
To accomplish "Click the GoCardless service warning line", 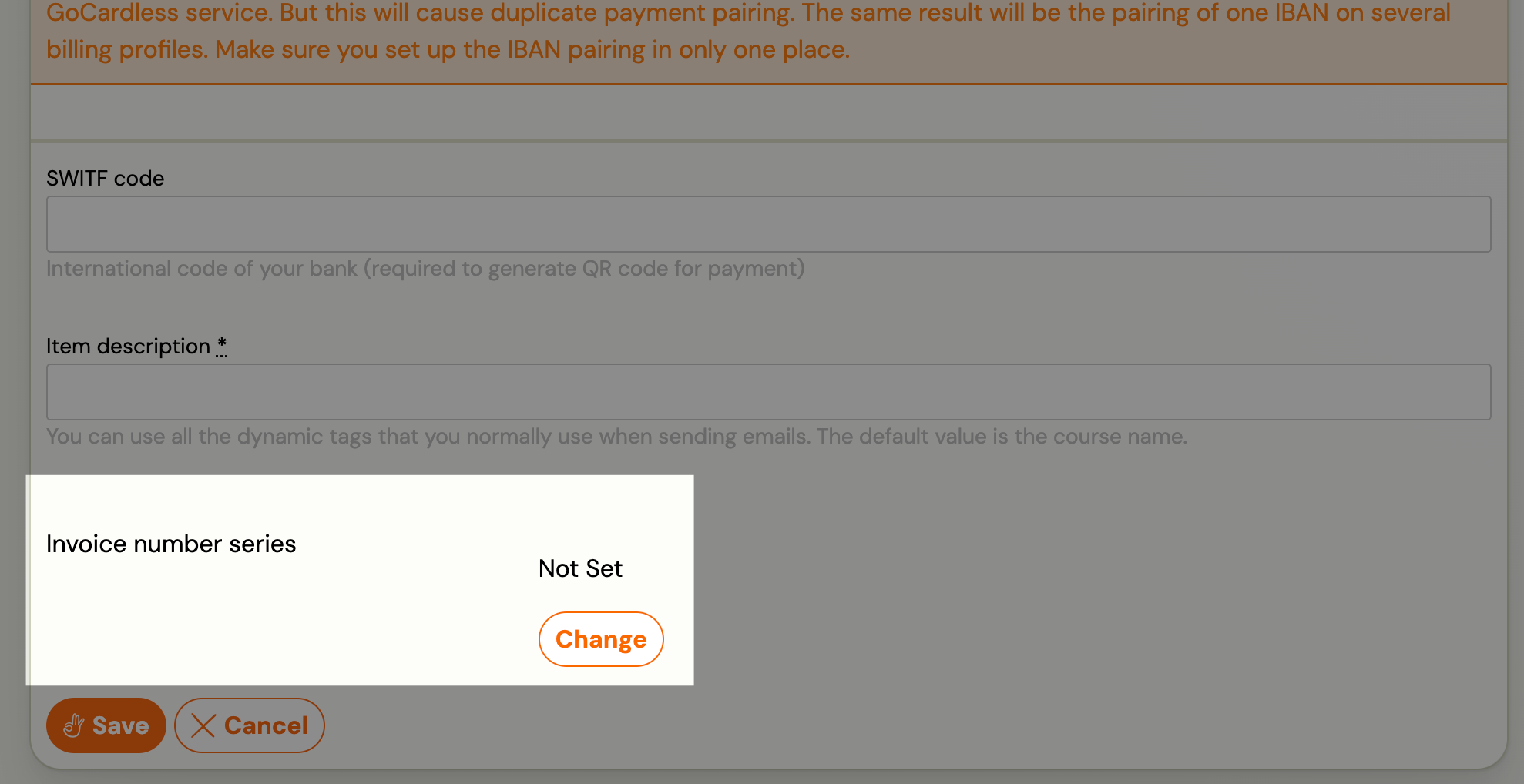I will point(747,13).
